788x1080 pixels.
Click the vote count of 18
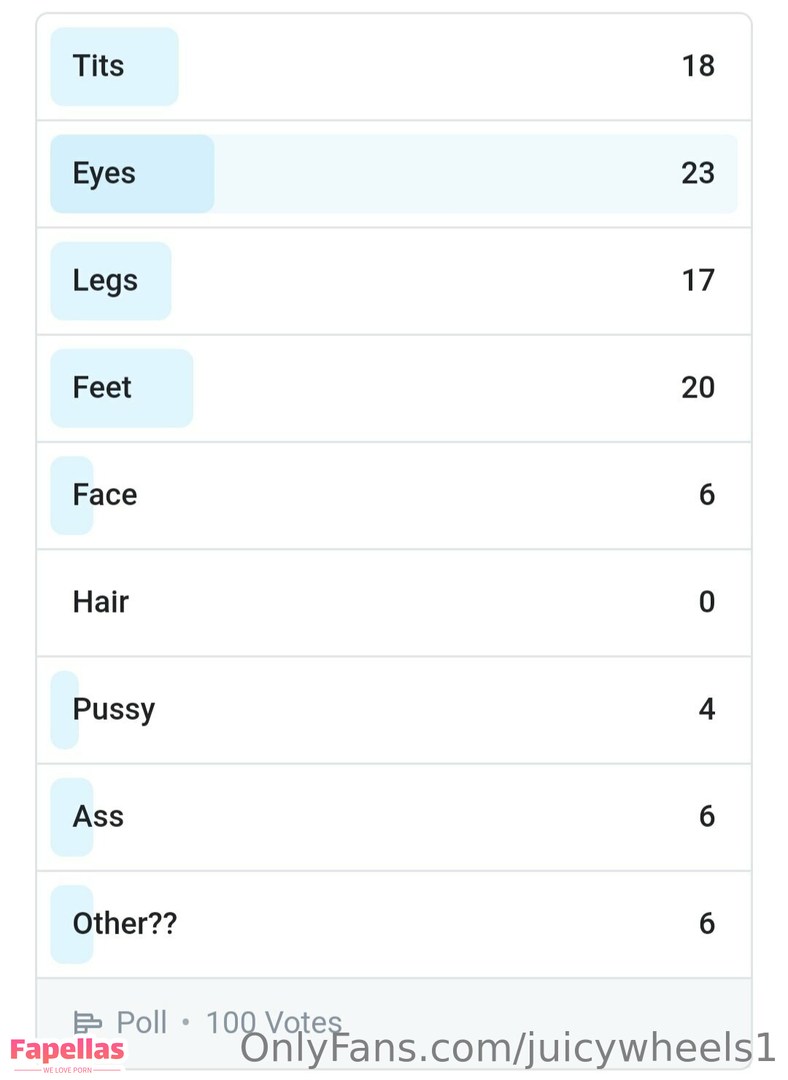(x=698, y=66)
